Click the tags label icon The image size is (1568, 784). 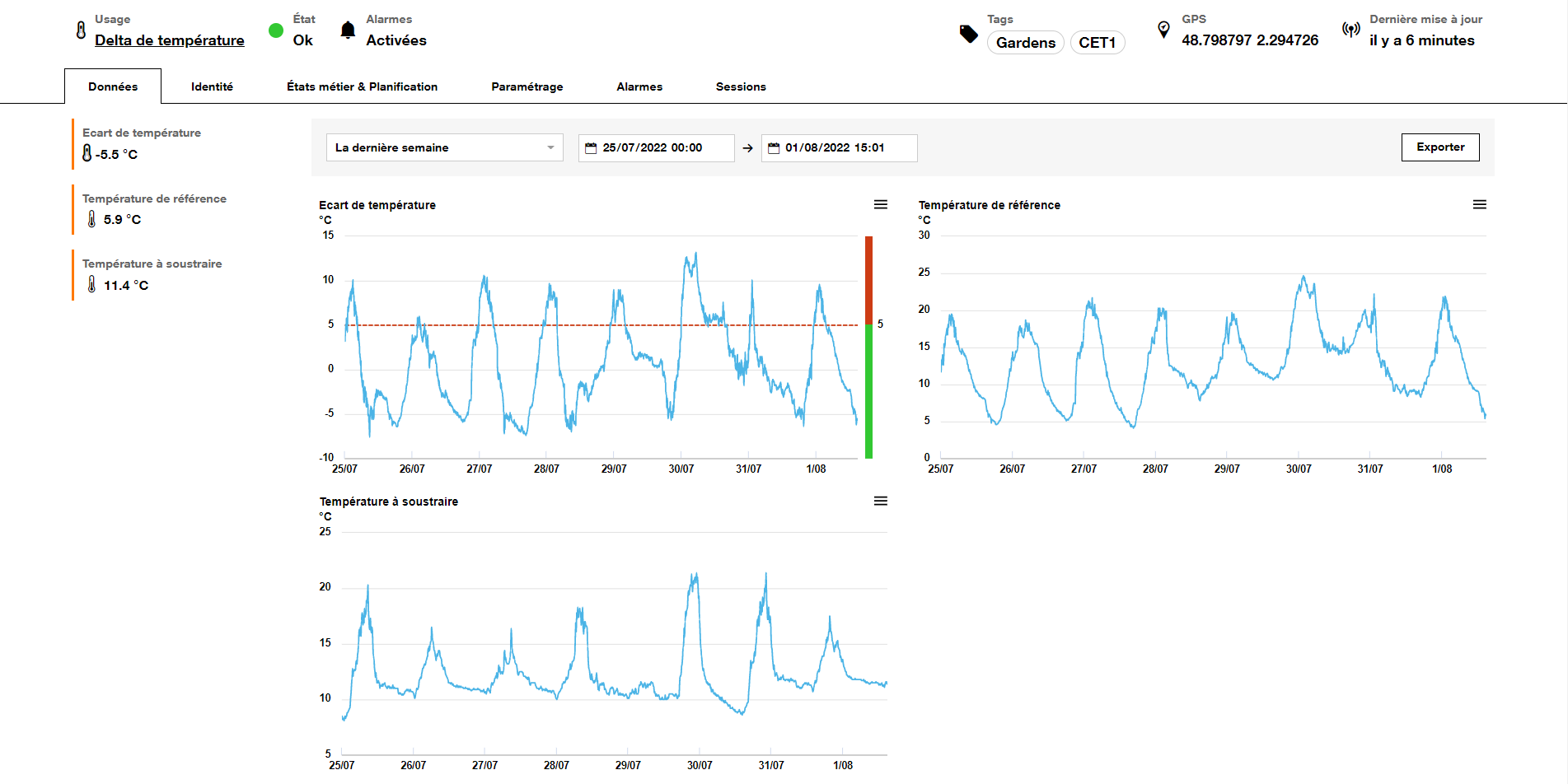(969, 34)
